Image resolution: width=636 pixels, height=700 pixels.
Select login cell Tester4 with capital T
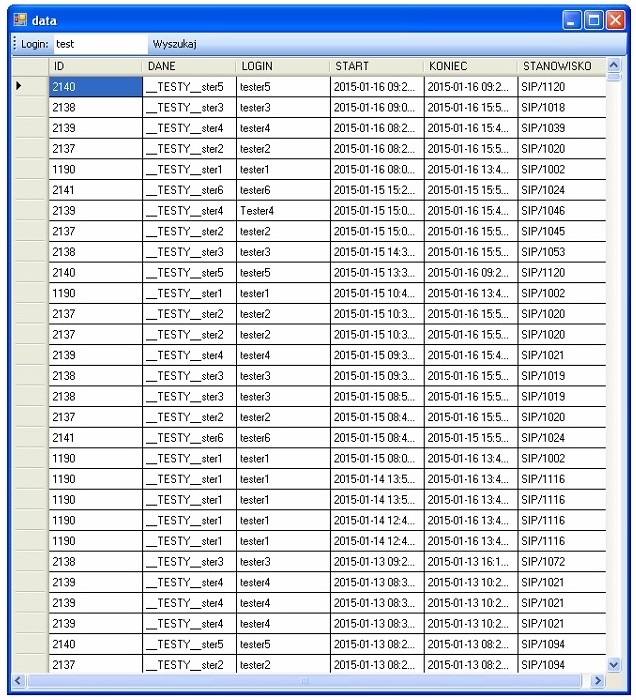click(x=283, y=210)
